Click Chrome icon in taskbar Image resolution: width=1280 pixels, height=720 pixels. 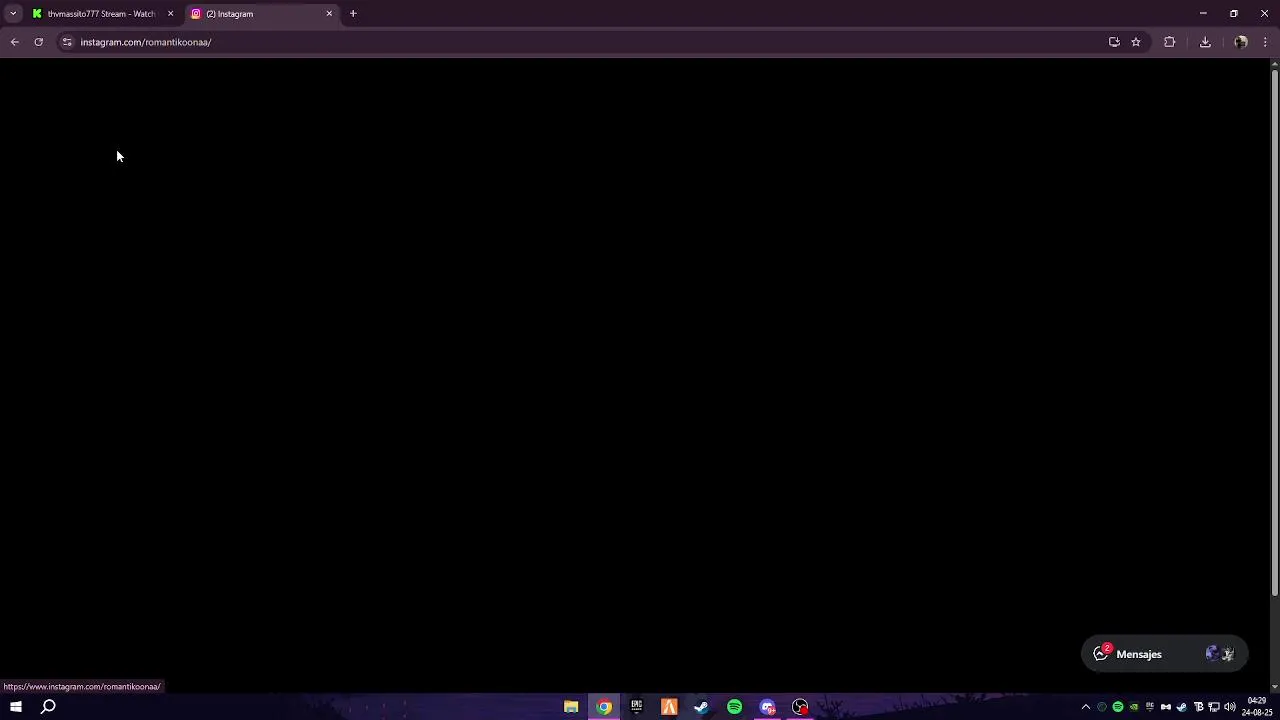(604, 707)
